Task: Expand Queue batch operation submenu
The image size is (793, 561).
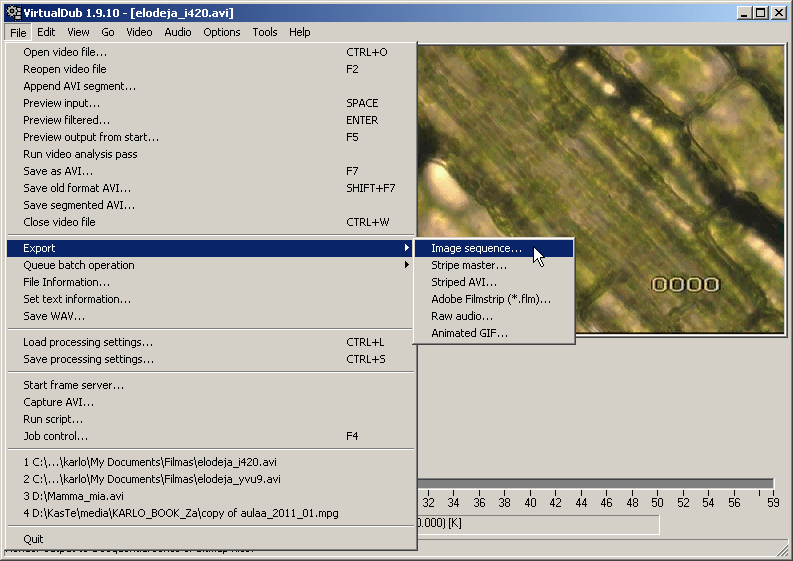Action: pos(211,265)
